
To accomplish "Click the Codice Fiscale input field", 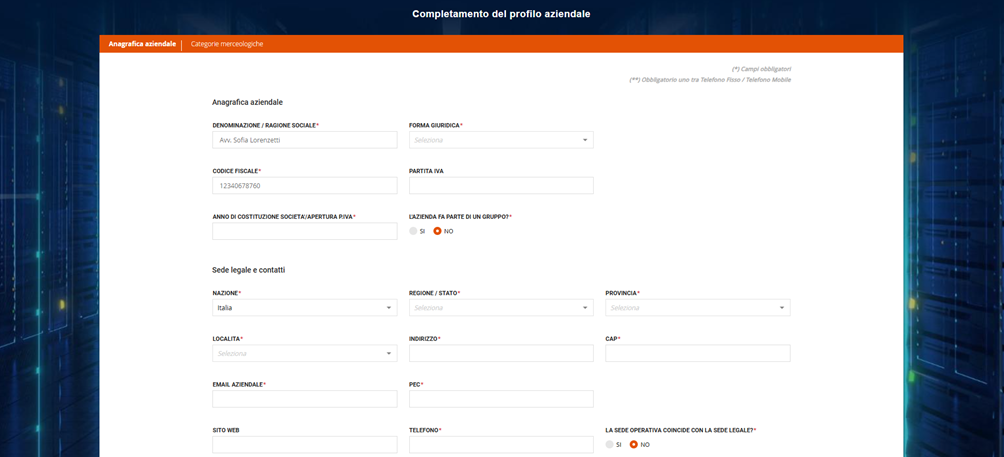I will (305, 186).
